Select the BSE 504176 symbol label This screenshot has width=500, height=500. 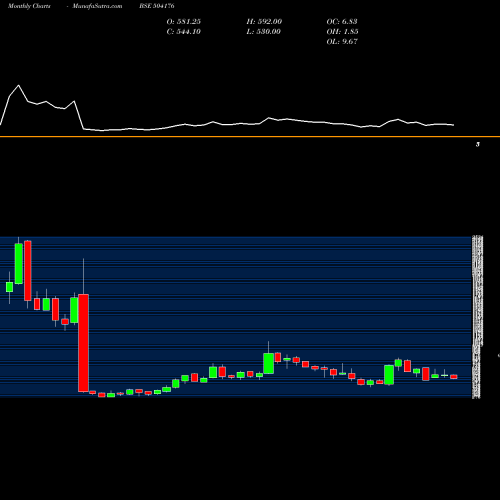click(157, 6)
